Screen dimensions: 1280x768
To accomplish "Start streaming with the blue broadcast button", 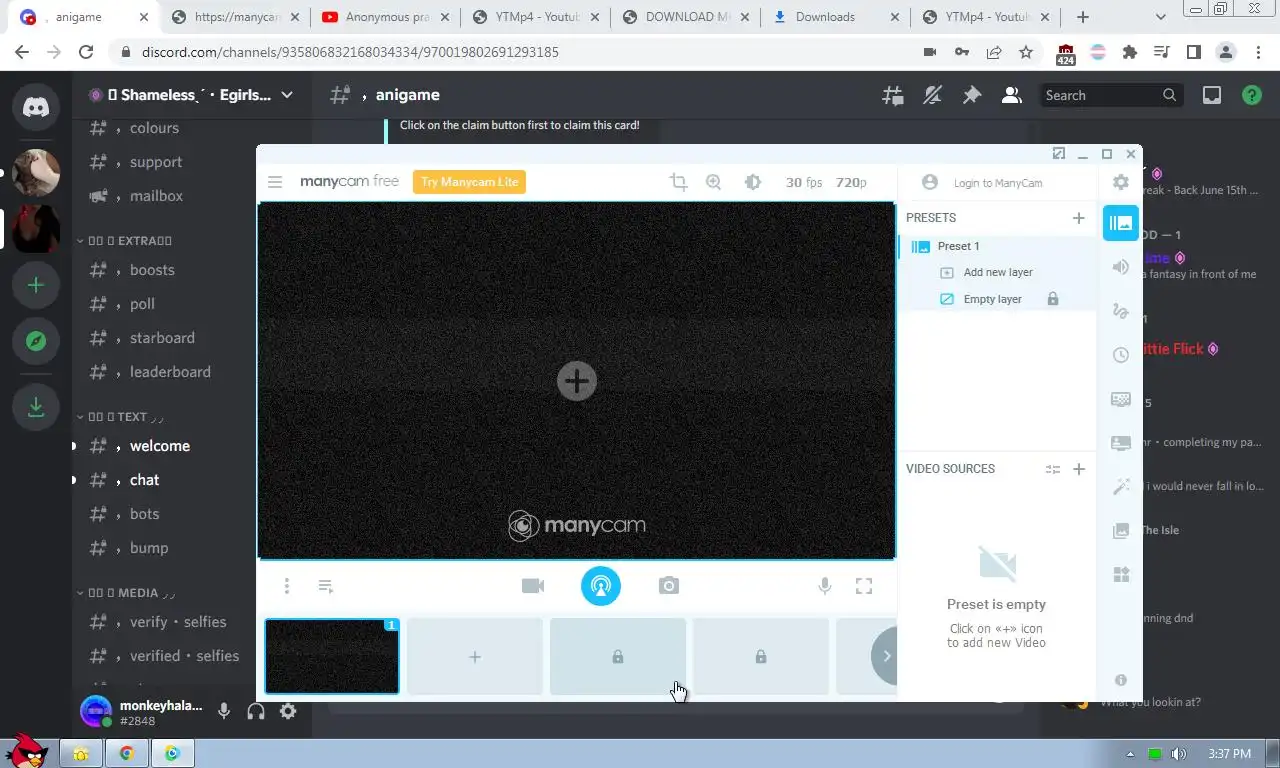I will pos(601,586).
